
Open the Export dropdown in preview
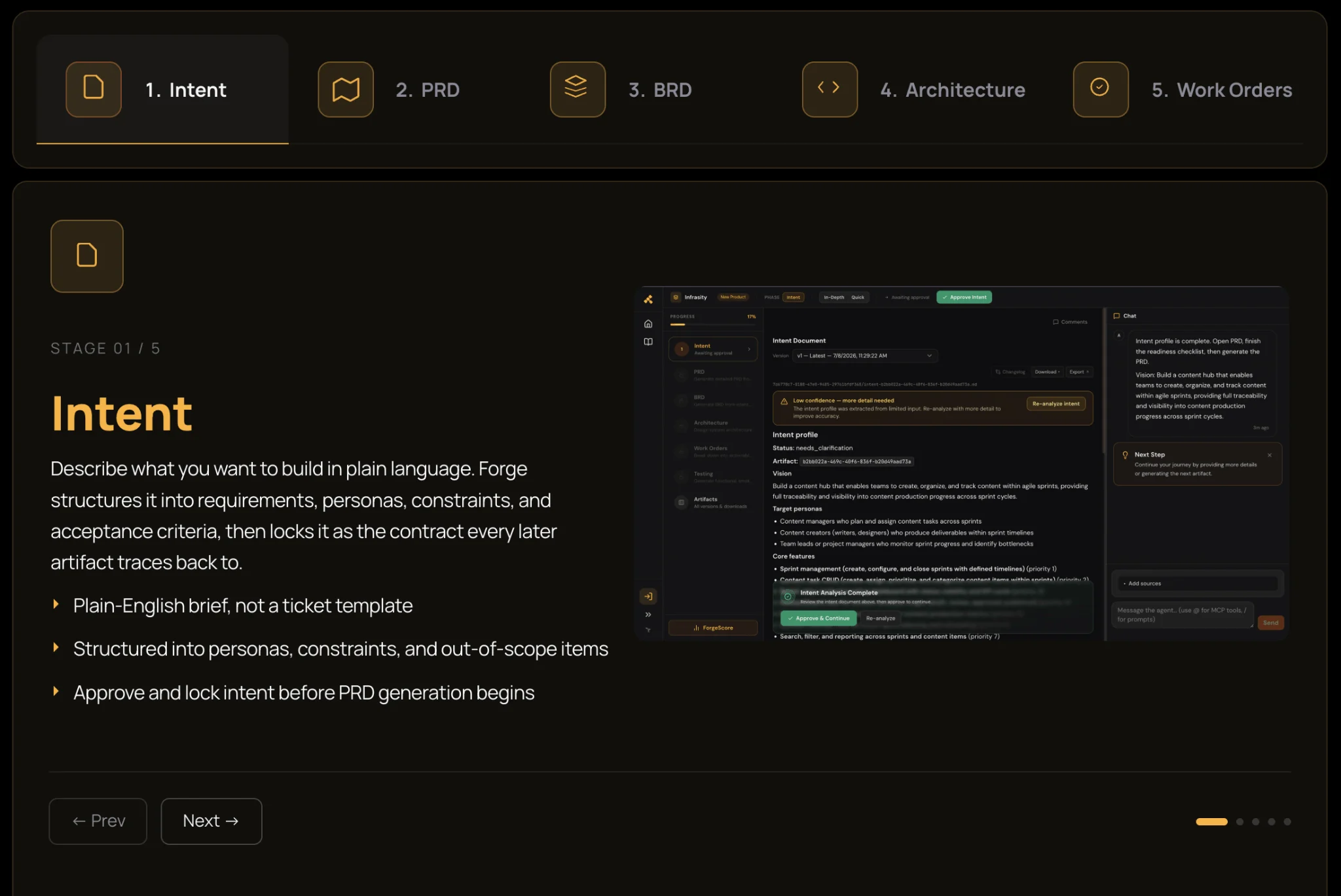(1079, 372)
